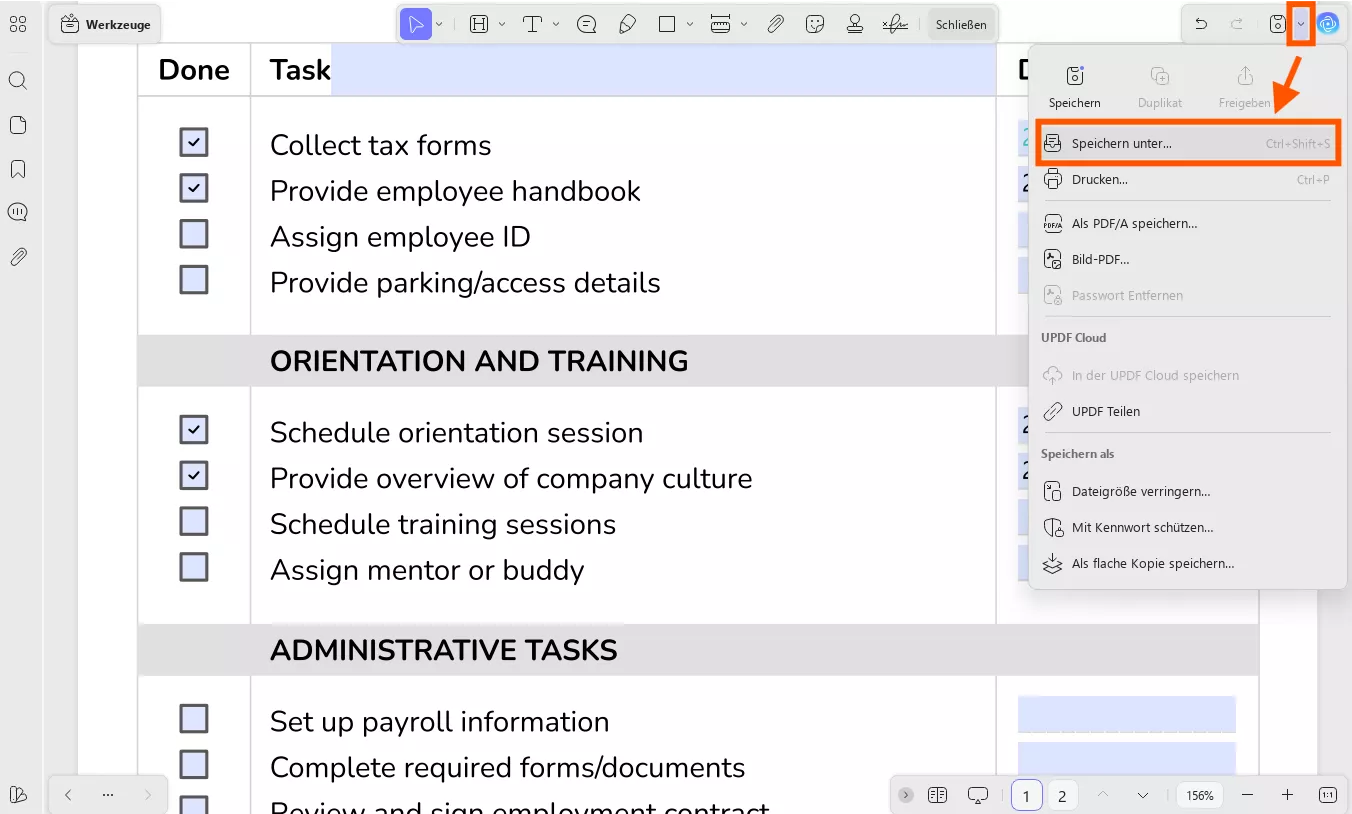This screenshot has height=814, width=1352.
Task: Open the UPDF AI assistant icon
Action: (1328, 25)
